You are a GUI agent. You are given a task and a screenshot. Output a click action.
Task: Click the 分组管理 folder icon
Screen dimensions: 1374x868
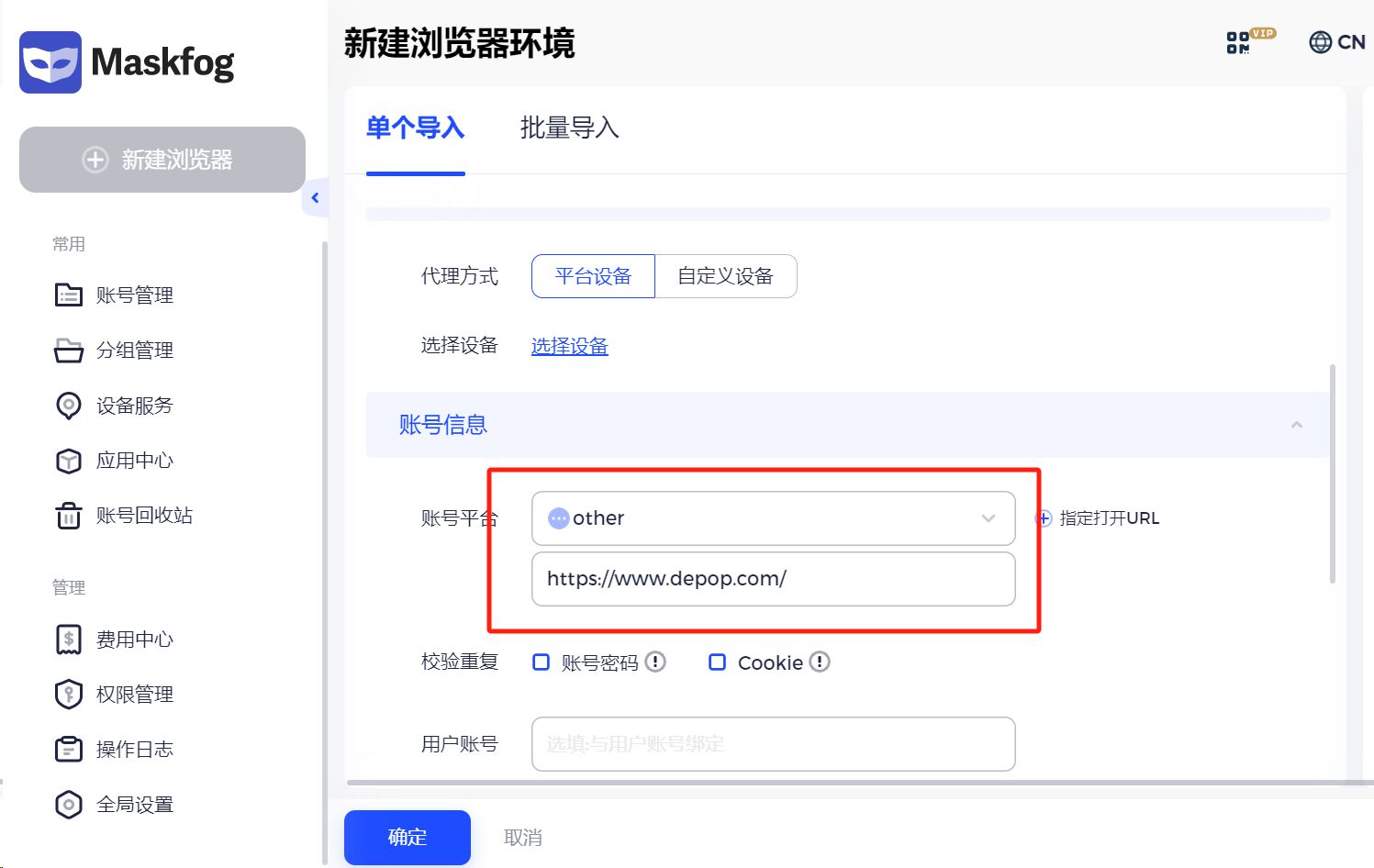[69, 351]
